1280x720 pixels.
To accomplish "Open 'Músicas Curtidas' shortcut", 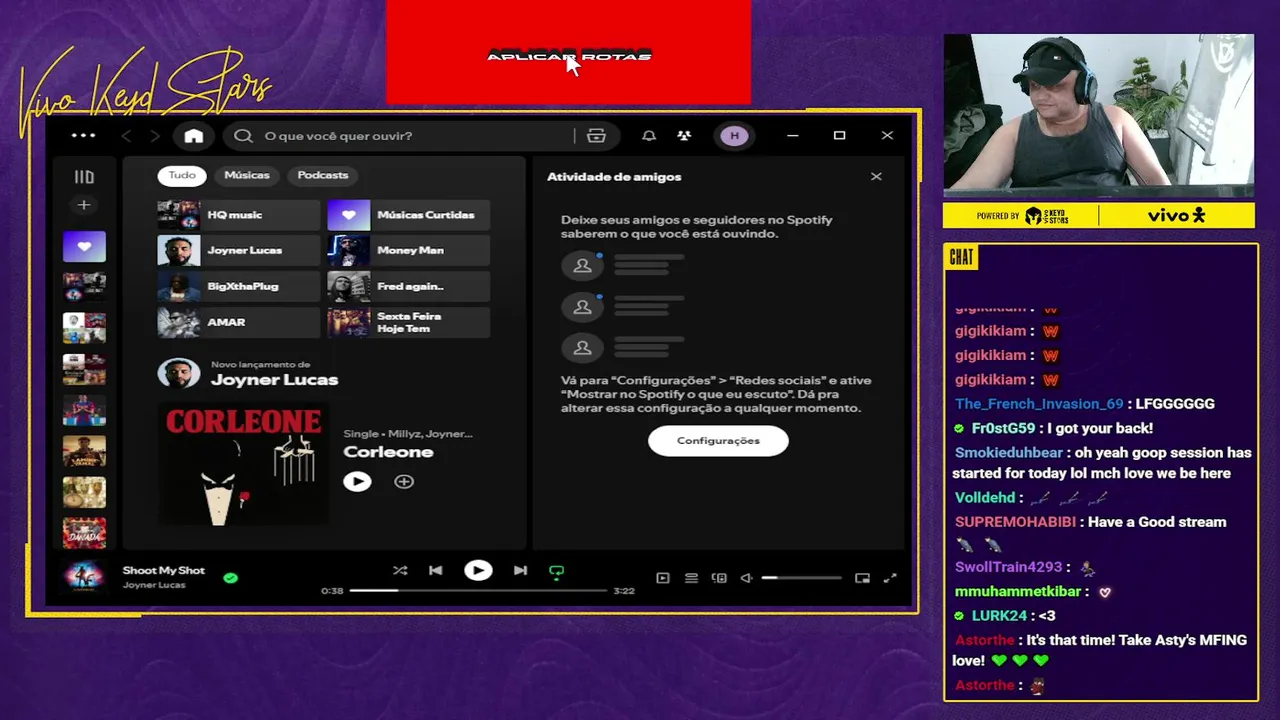I will click(409, 215).
